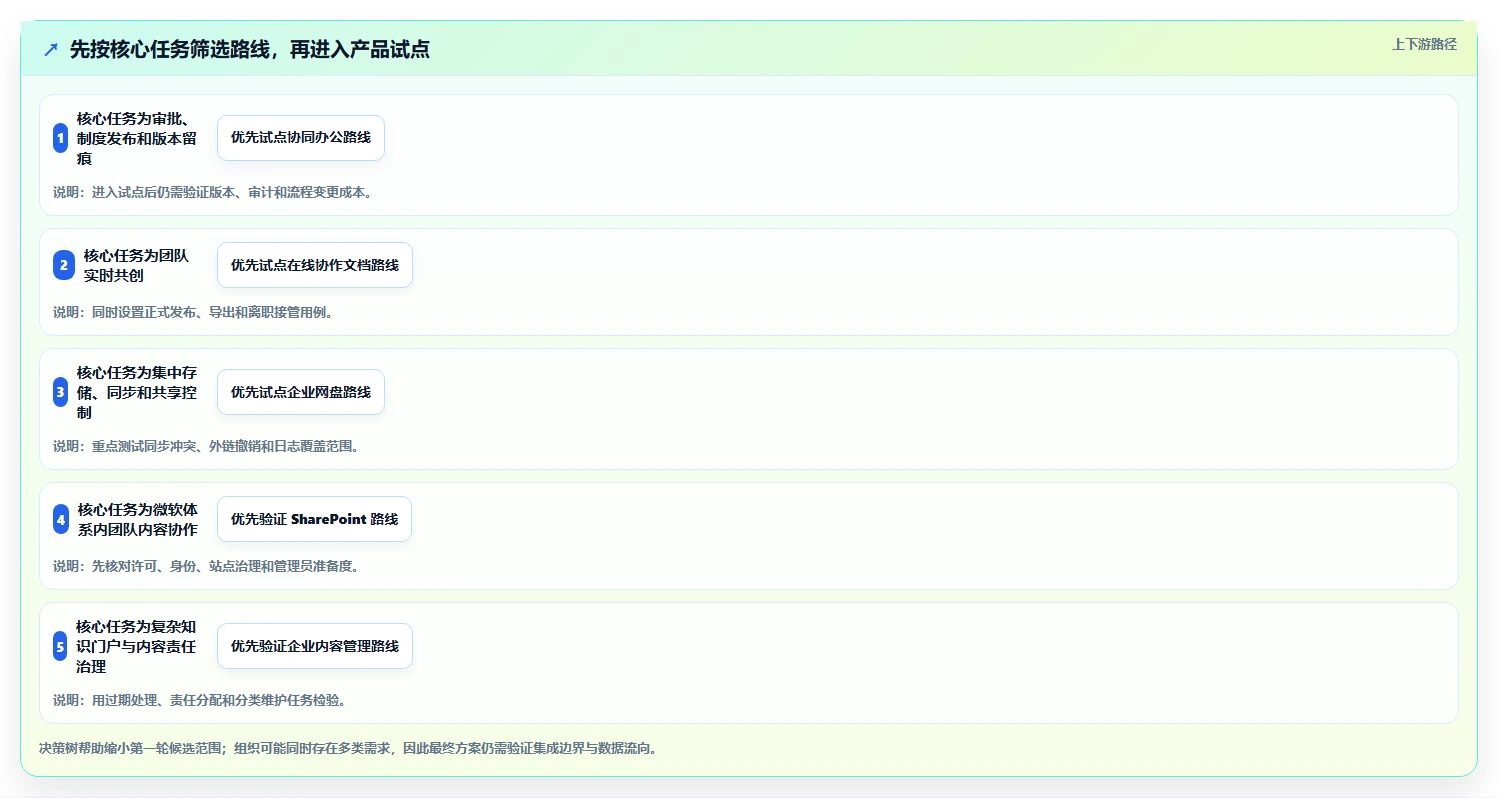The height and width of the screenshot is (798, 1498).
Task: Click the text 核心任务为微软体系内团队内容协作
Action: pyautogui.click(x=138, y=519)
